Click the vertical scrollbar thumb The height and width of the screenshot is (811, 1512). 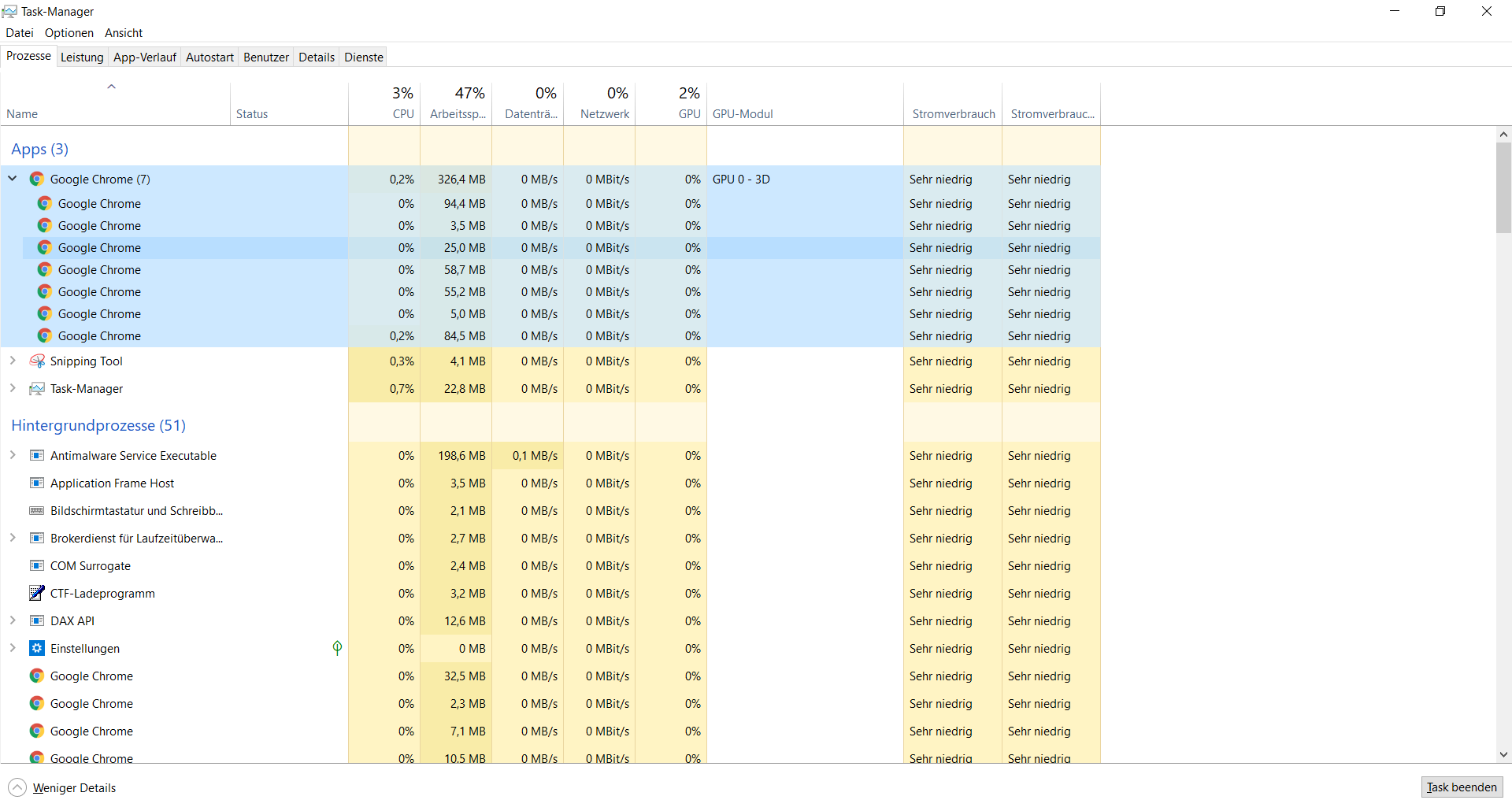tap(1503, 187)
